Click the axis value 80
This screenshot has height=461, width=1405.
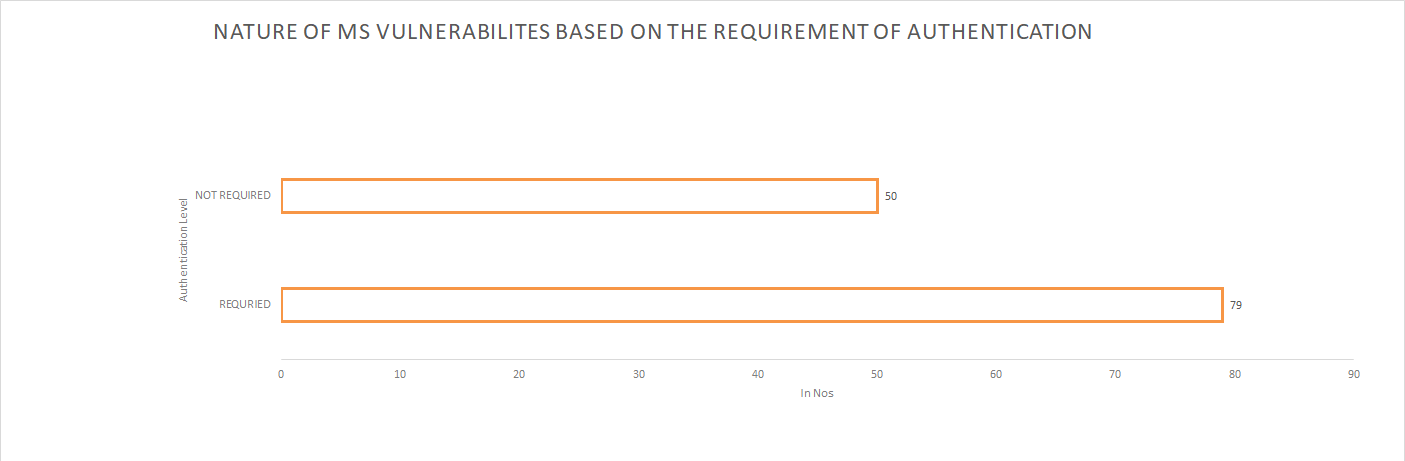pyautogui.click(x=1235, y=374)
